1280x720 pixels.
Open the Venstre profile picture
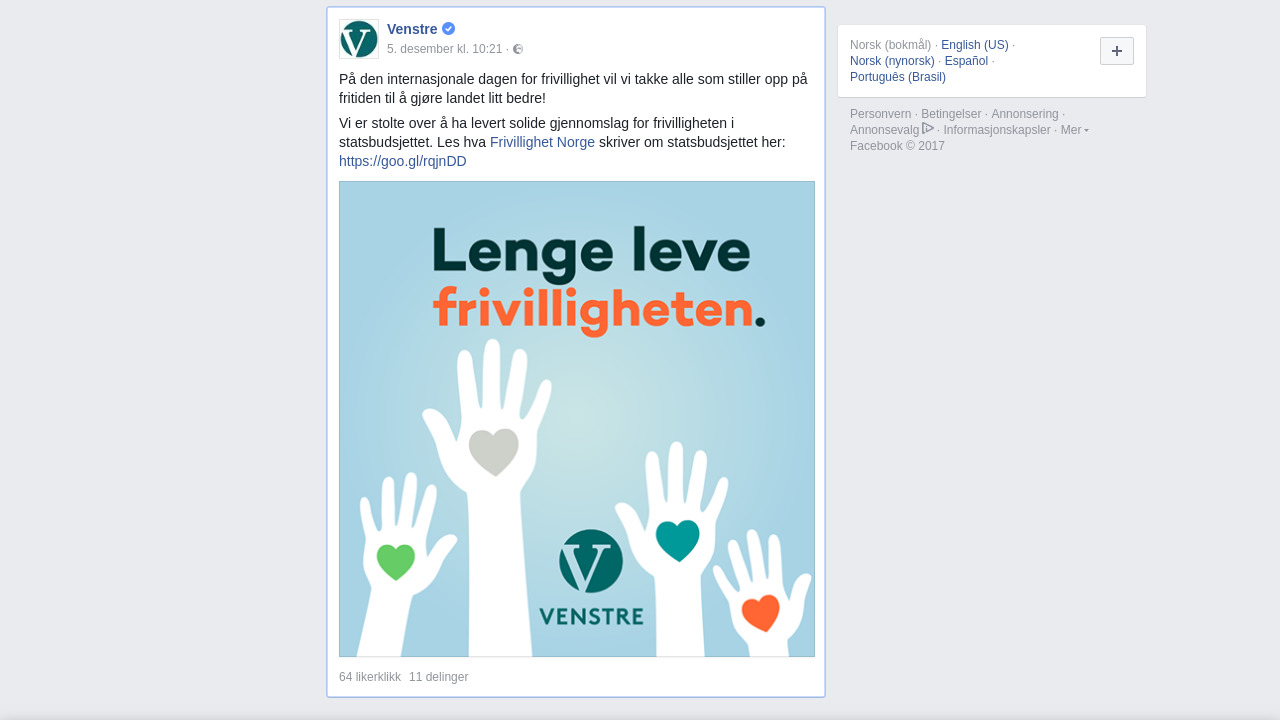(x=359, y=39)
